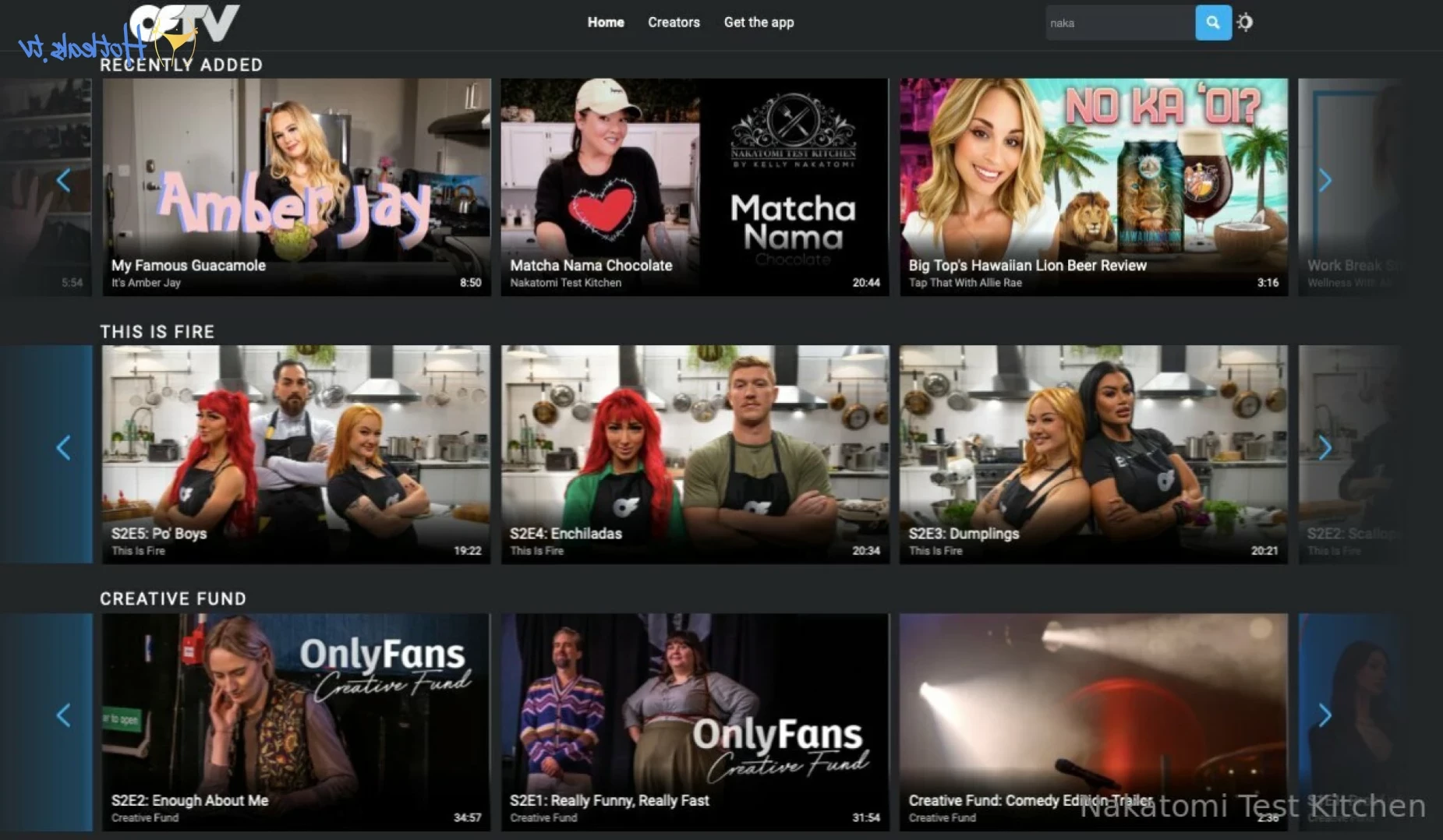The width and height of the screenshot is (1443, 840).
Task: Go to next items in This Is Fire
Action: click(x=1325, y=447)
